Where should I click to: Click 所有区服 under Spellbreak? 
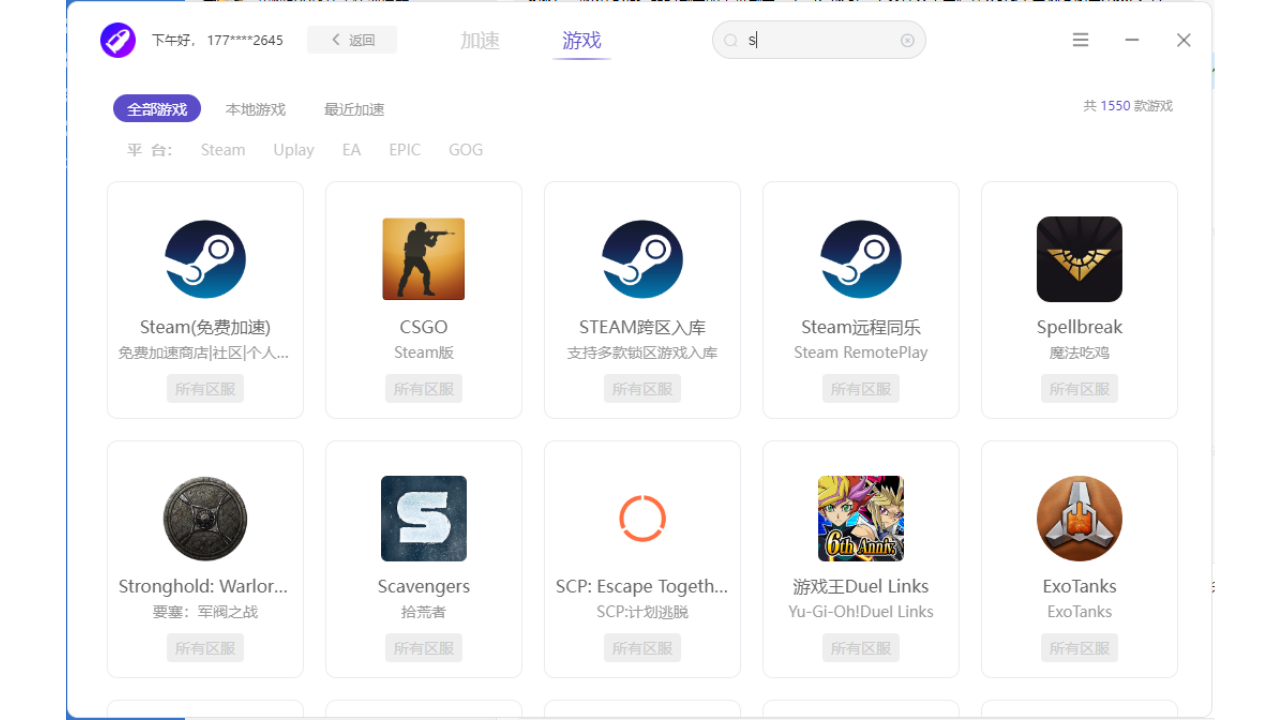[x=1079, y=389]
